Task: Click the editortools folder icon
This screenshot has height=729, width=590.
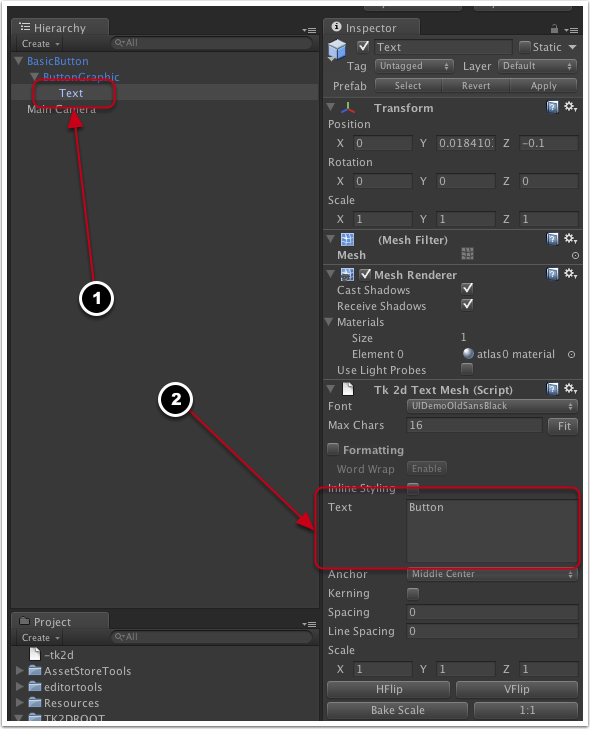Action: point(35,686)
